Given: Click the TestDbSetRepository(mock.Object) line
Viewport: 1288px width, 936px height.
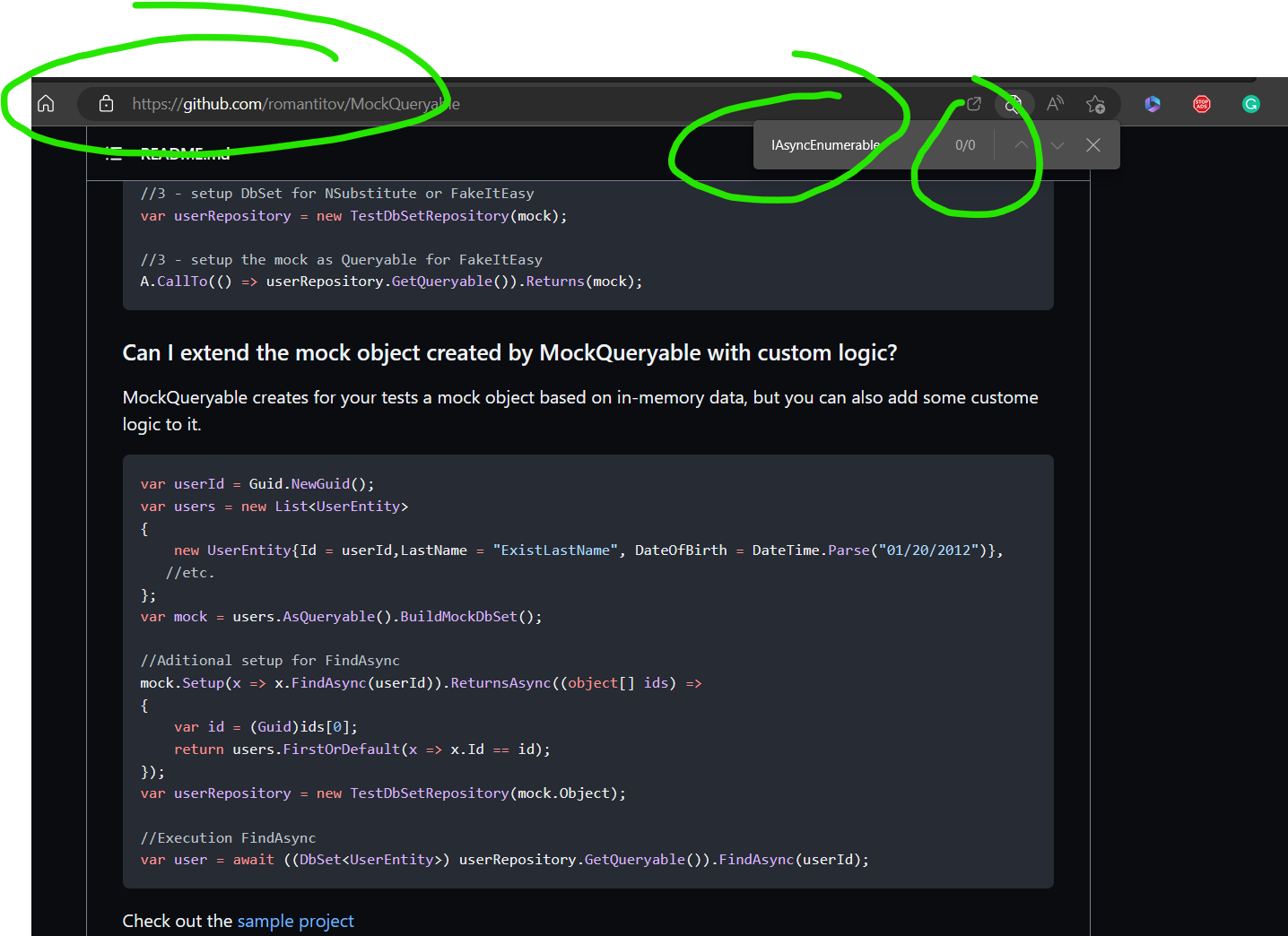Looking at the screenshot, I should click(x=383, y=793).
